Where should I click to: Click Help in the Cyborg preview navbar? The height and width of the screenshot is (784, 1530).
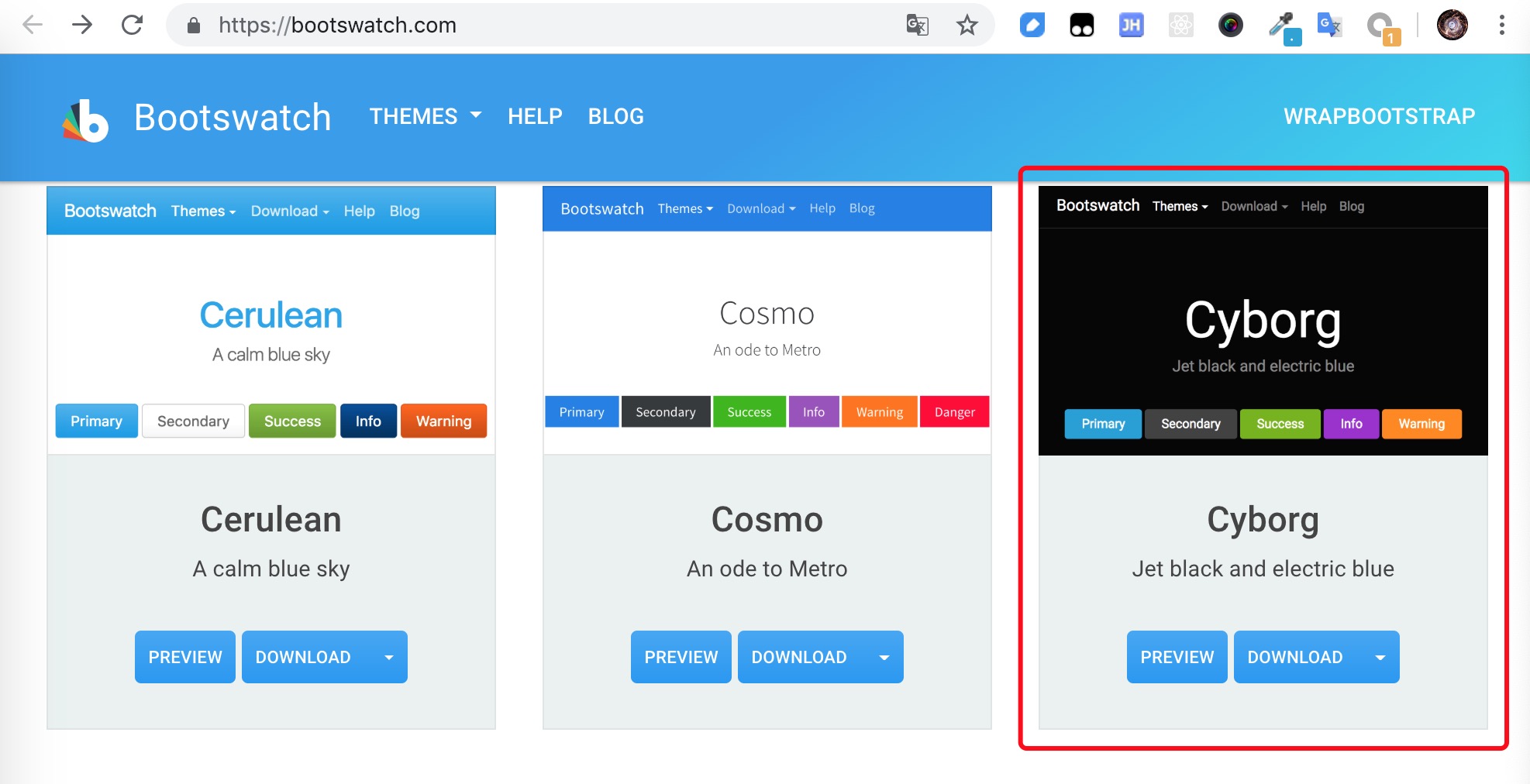[1314, 206]
